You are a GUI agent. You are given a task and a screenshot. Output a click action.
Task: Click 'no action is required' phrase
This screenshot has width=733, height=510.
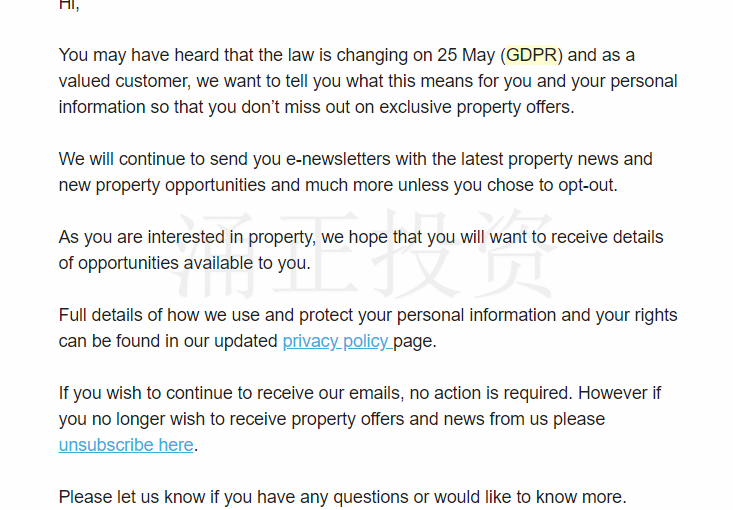pyautogui.click(x=491, y=393)
